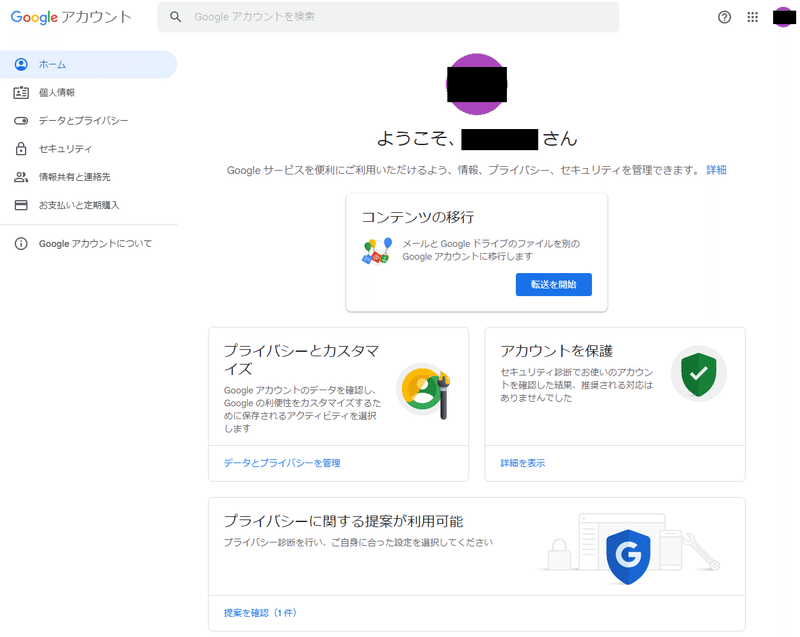The width and height of the screenshot is (800, 637).
Task: Open the help question mark icon
Action: (724, 17)
